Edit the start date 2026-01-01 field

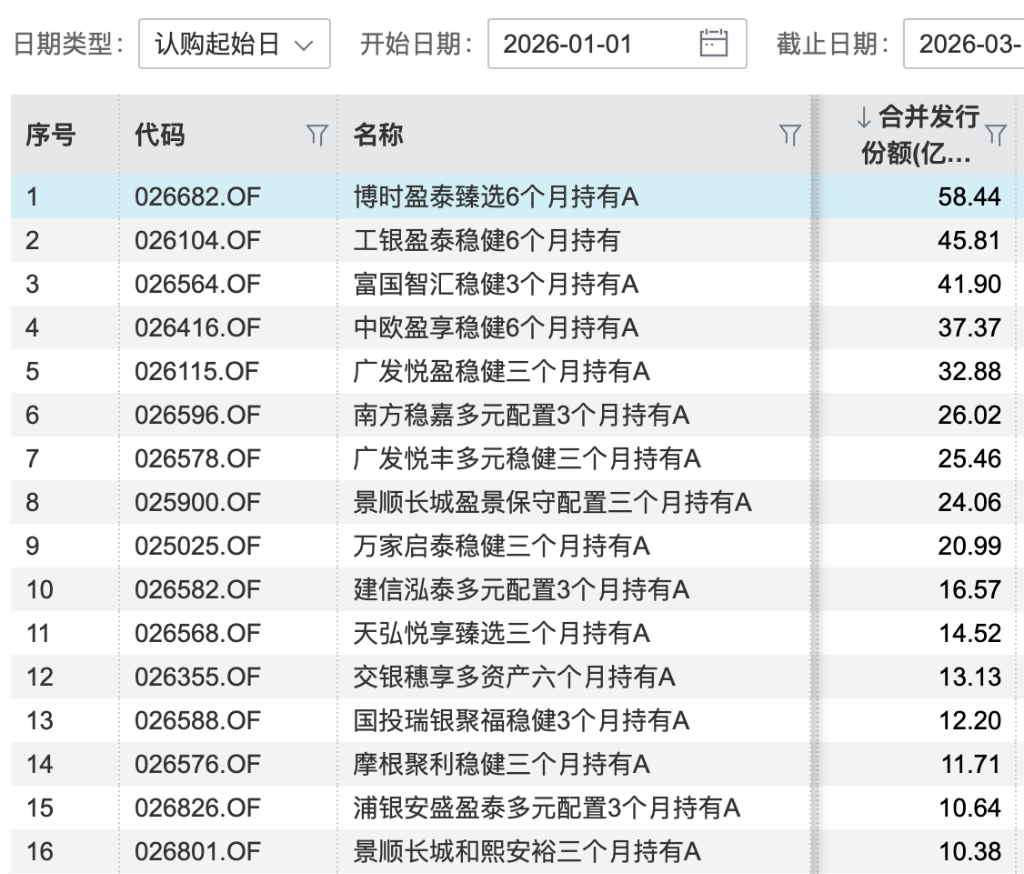pos(616,44)
